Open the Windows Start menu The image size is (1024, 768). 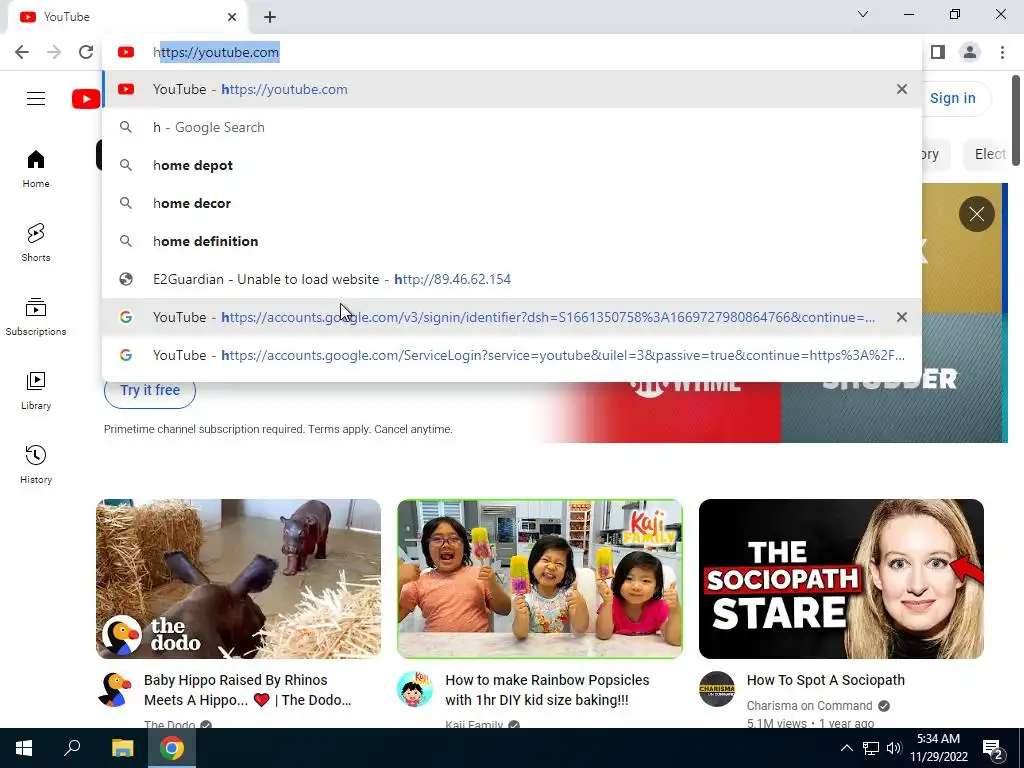(x=24, y=748)
